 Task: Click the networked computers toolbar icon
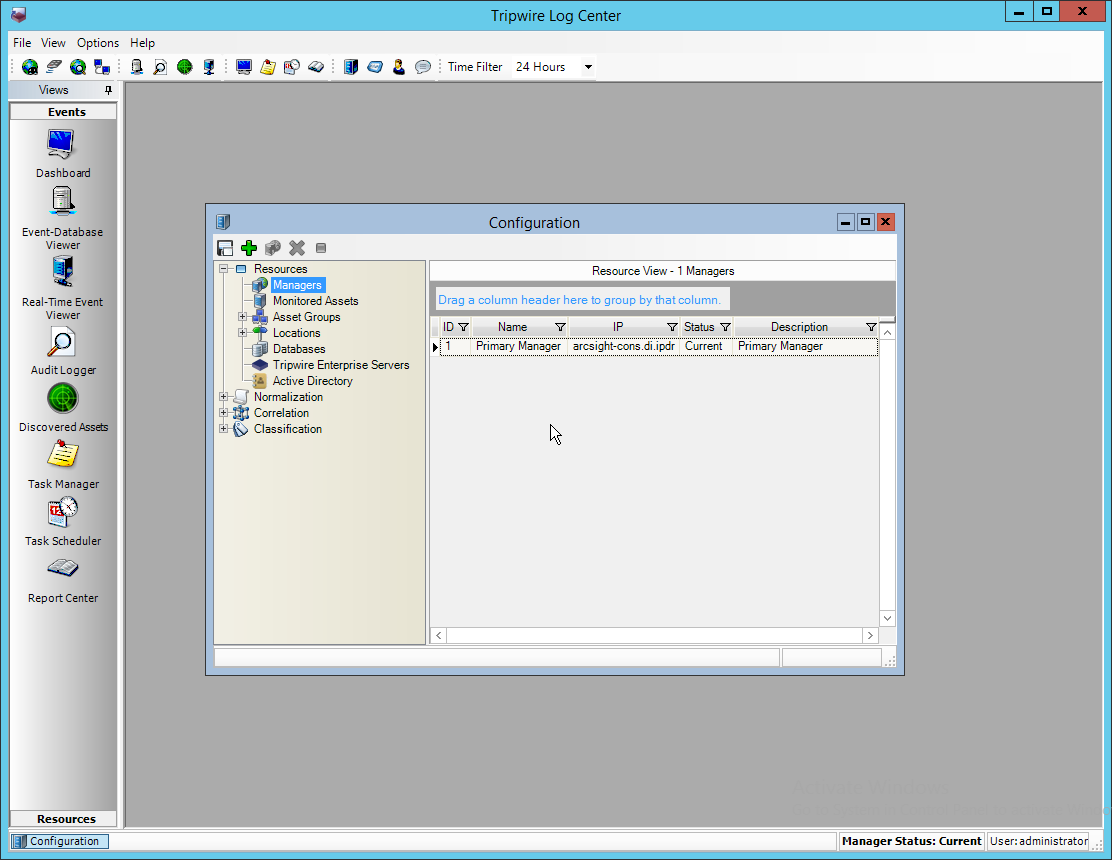coord(102,67)
